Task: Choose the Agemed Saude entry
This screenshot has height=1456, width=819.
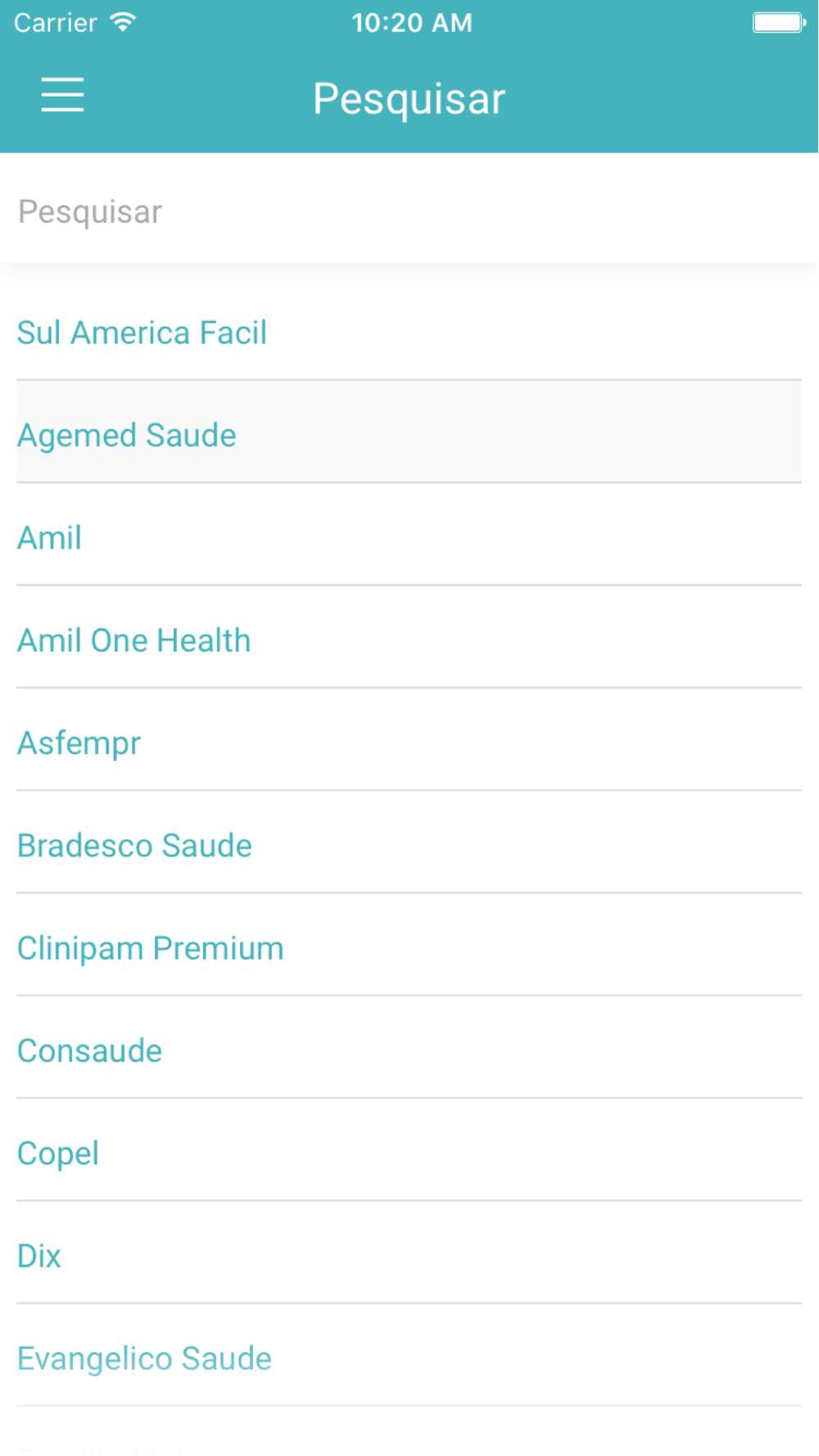Action: coord(409,432)
